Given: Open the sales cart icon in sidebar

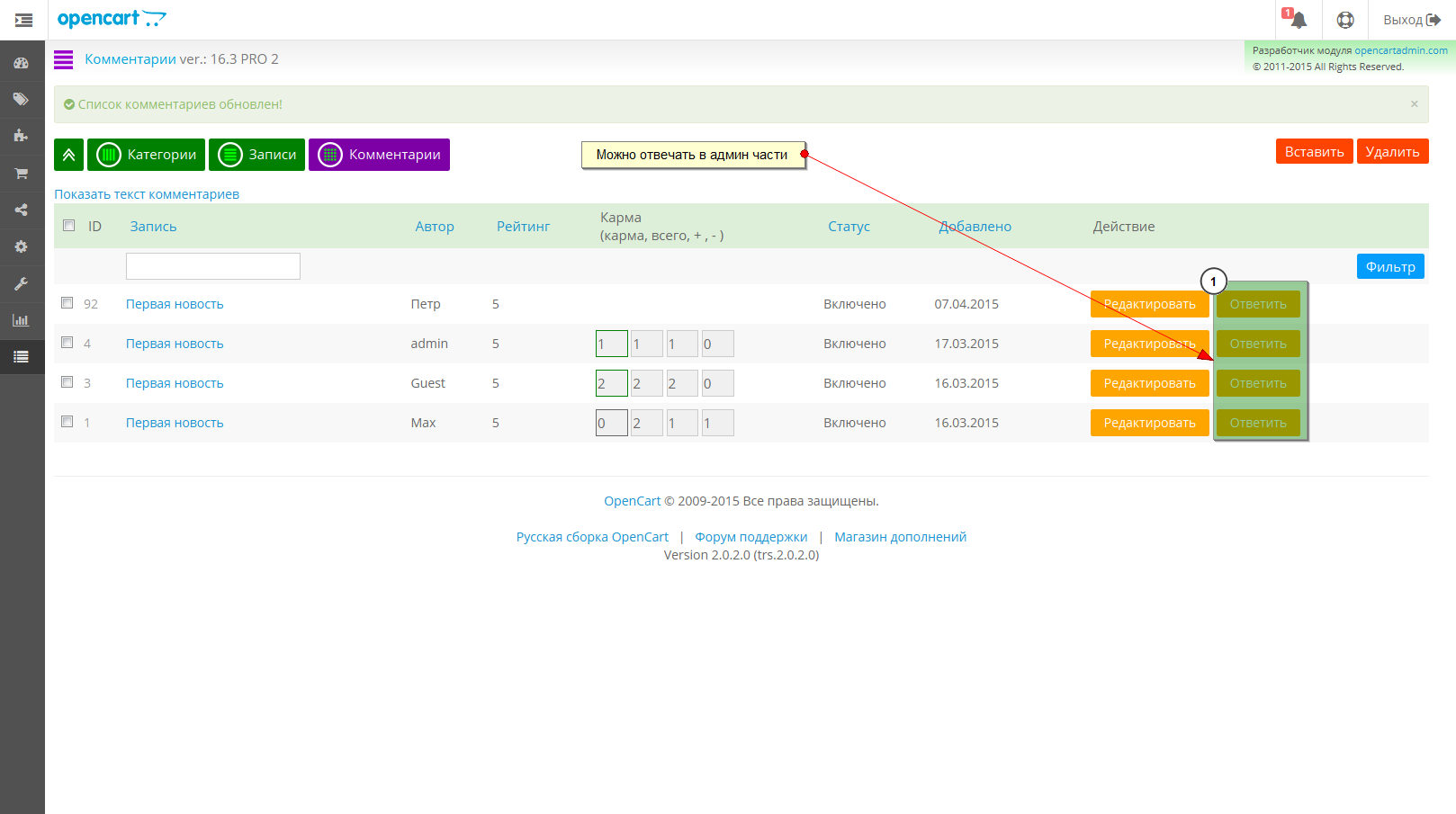Looking at the screenshot, I should point(21,173).
